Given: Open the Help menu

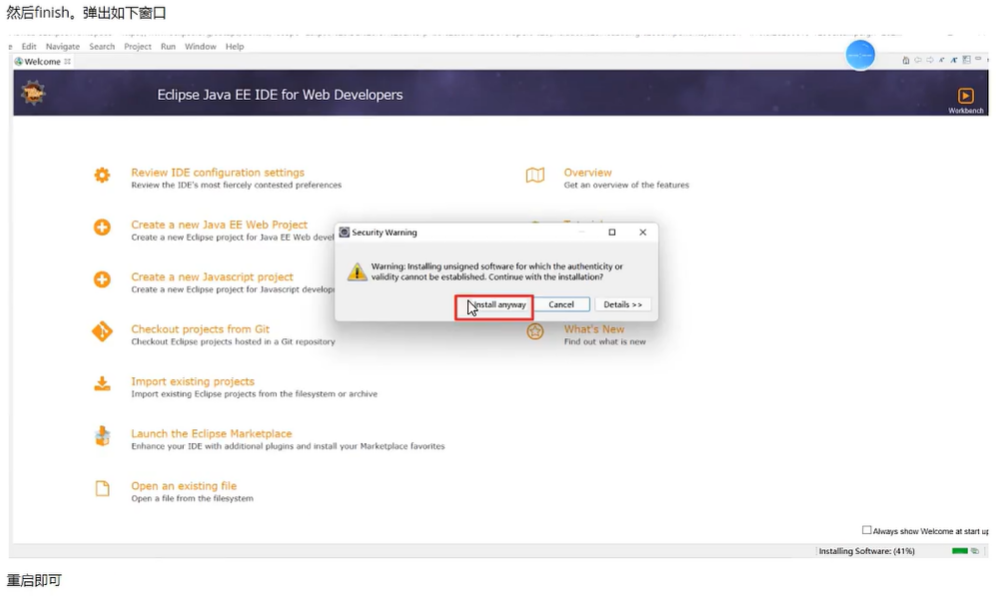Looking at the screenshot, I should click(x=234, y=46).
